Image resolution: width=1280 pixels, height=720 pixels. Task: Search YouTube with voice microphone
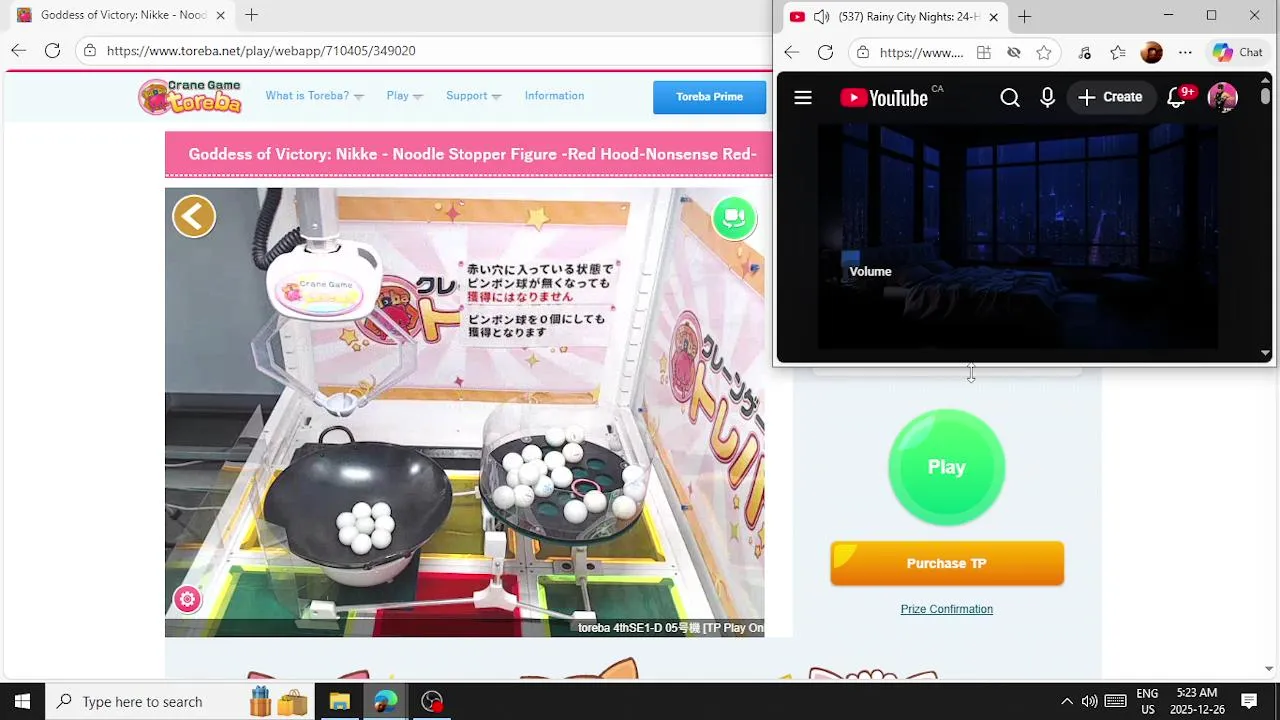[1047, 97]
